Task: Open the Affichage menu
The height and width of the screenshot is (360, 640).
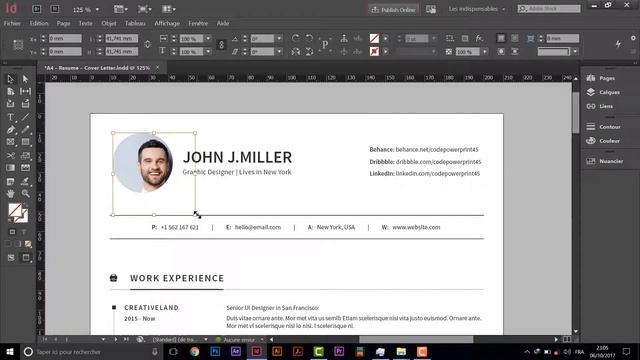Action: pos(167,23)
